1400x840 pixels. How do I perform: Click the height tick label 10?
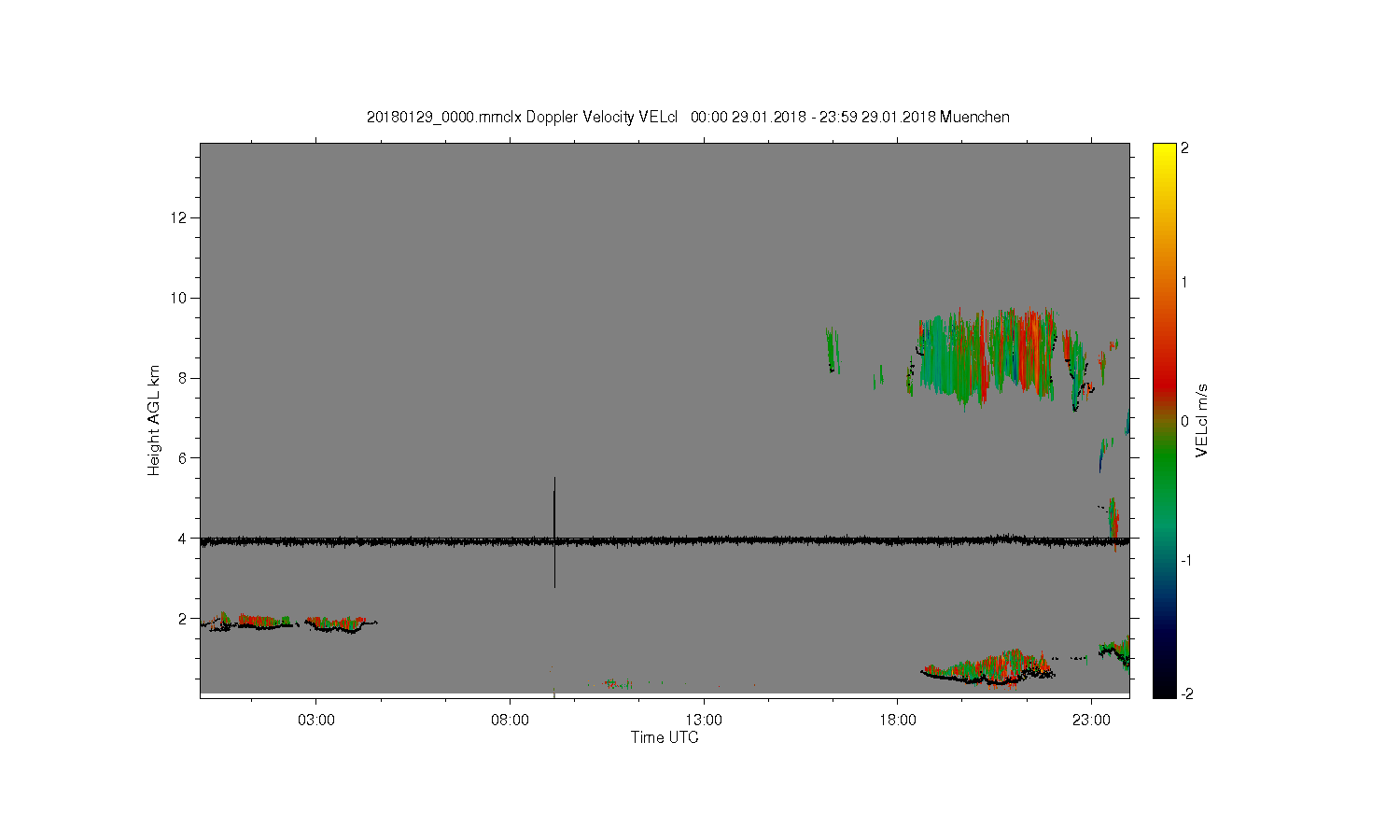(x=180, y=298)
